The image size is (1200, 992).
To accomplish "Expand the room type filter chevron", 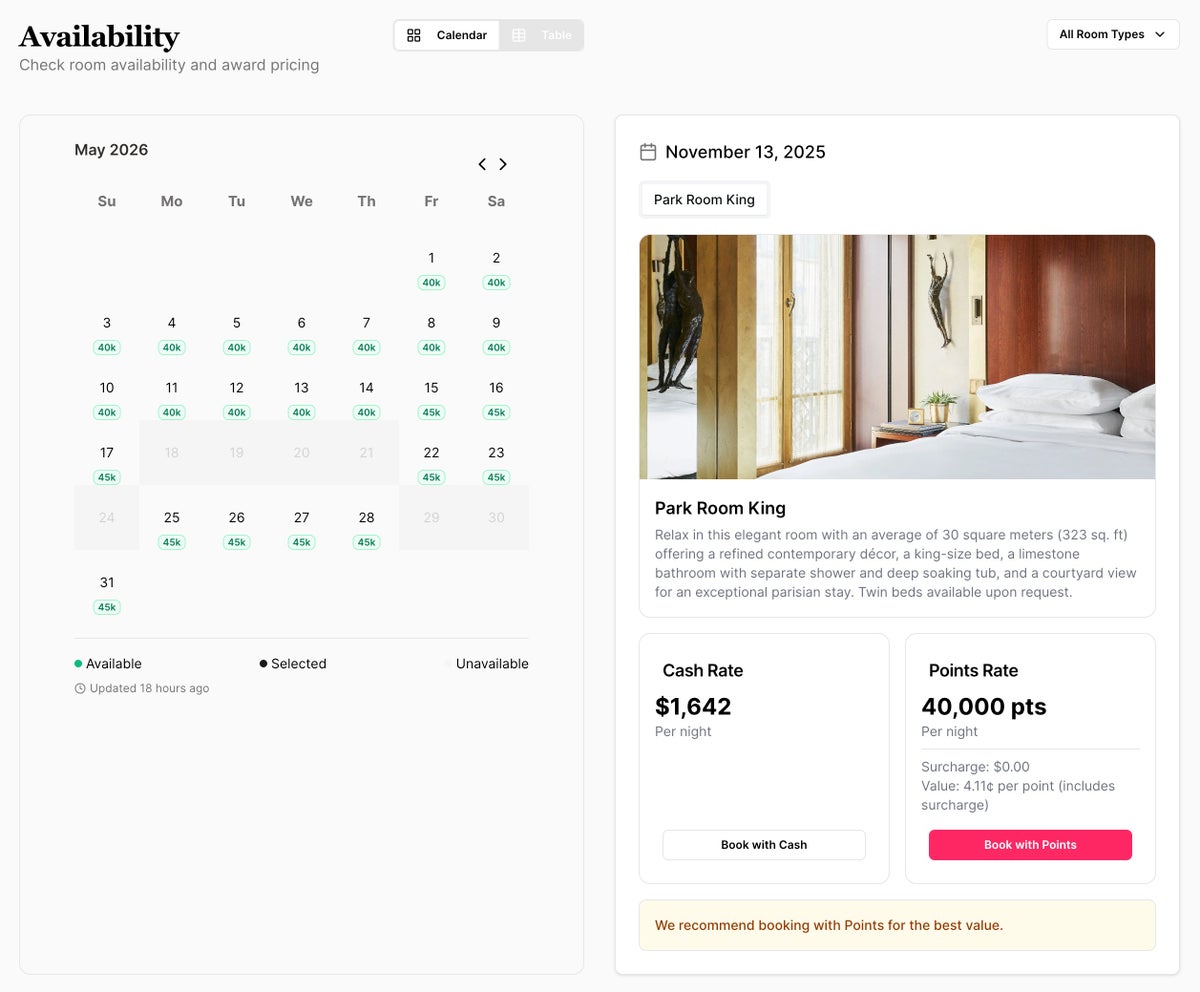I will [x=1159, y=34].
